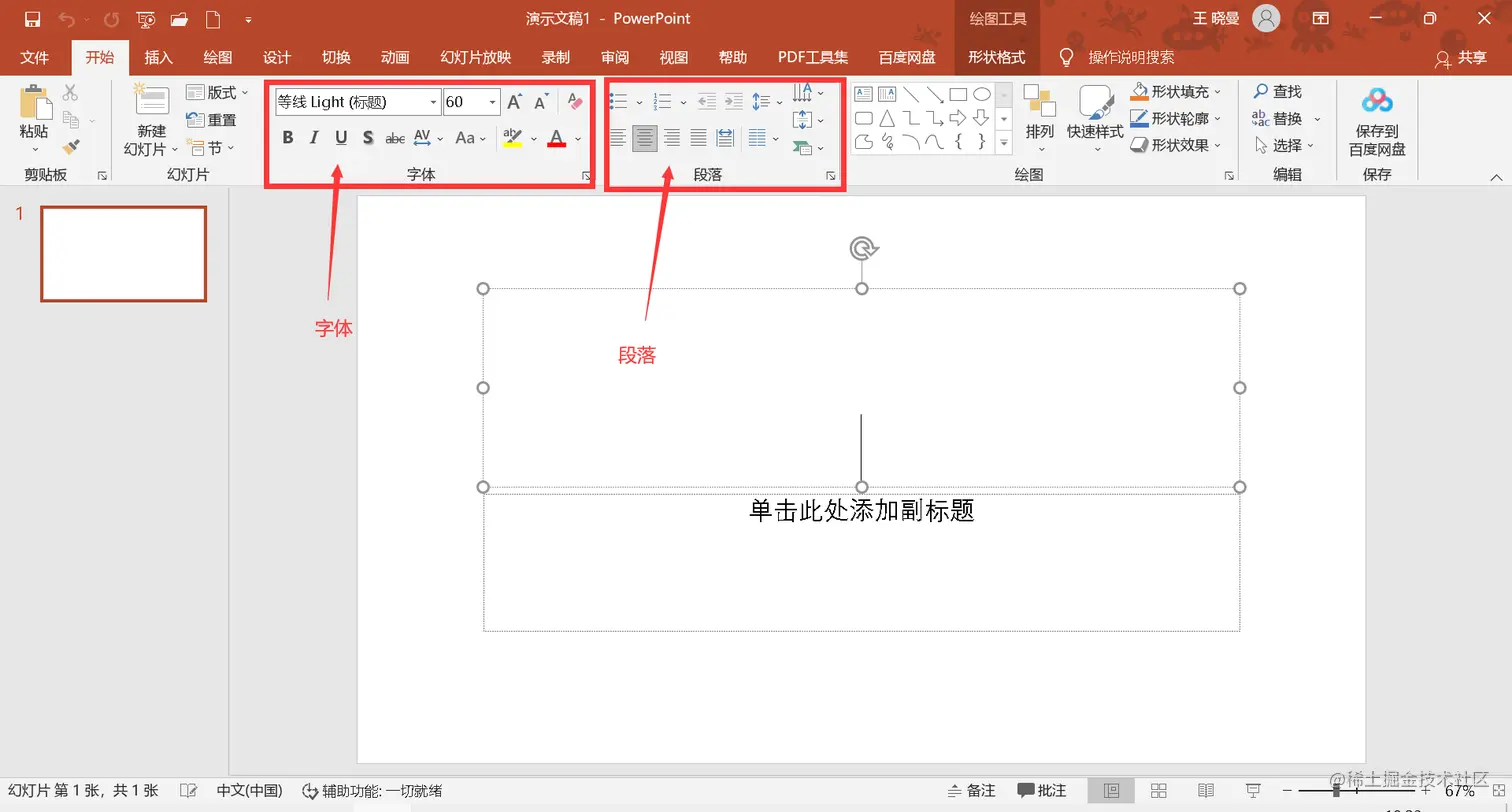Apply distributed alignment to the text

pyautogui.click(x=725, y=138)
